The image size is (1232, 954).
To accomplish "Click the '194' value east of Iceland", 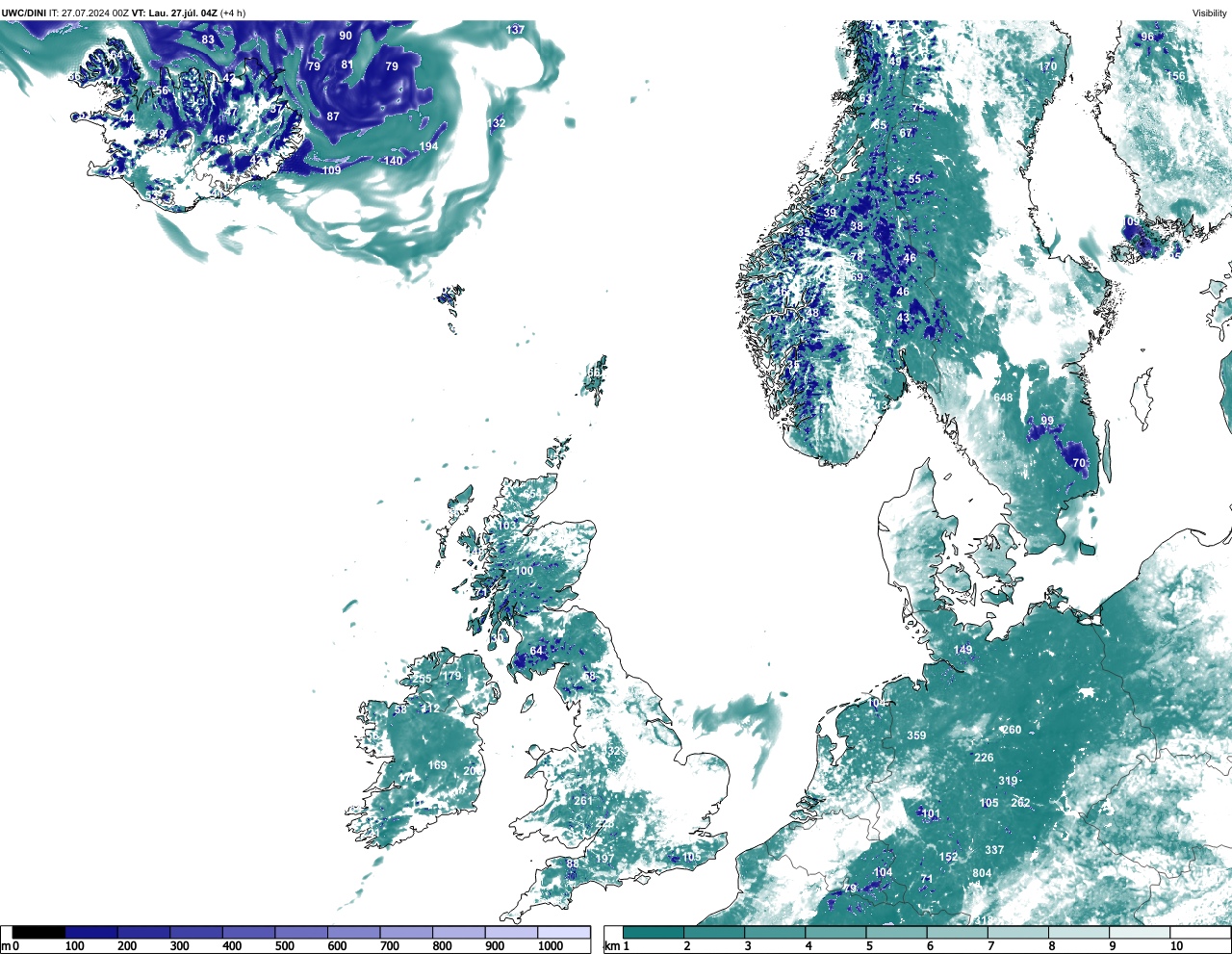I will pyautogui.click(x=428, y=146).
